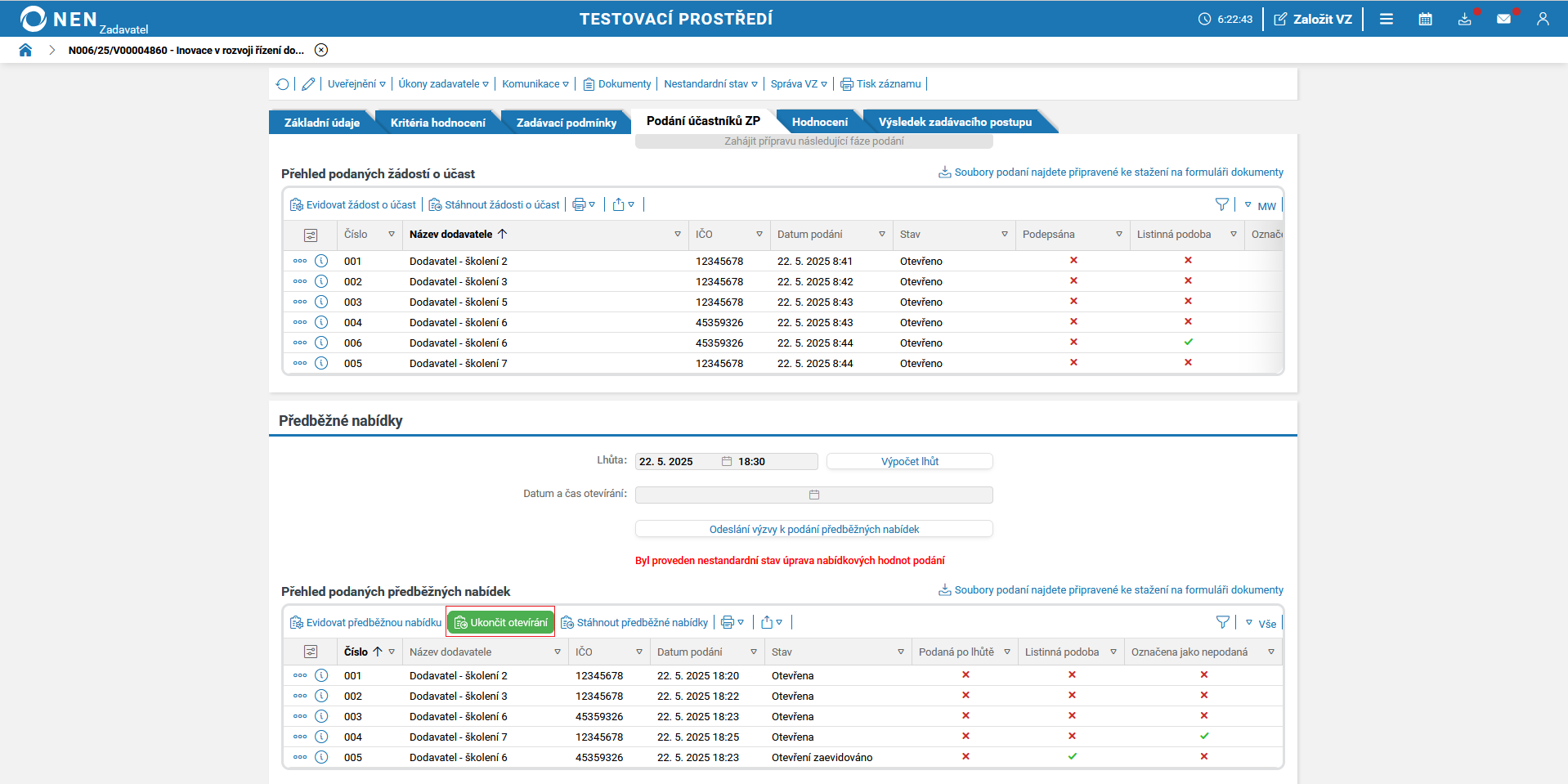Open row actions for nabídka 005

300,757
